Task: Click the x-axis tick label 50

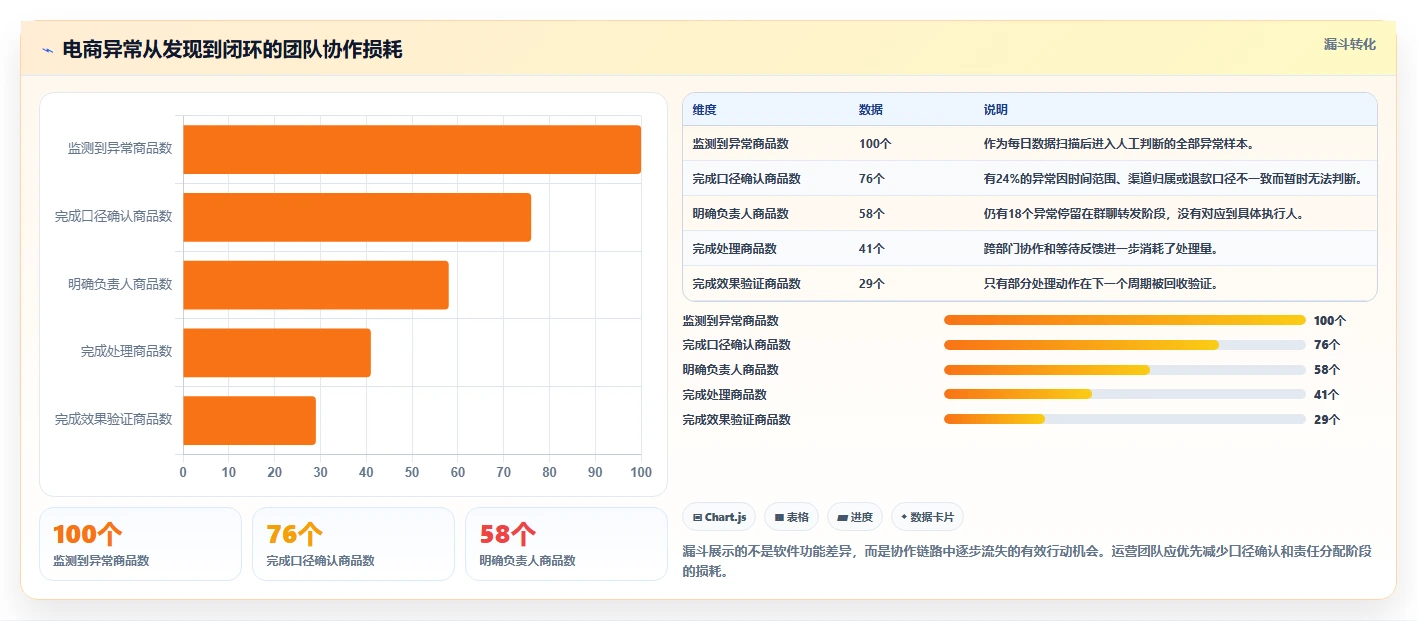Action: [412, 472]
